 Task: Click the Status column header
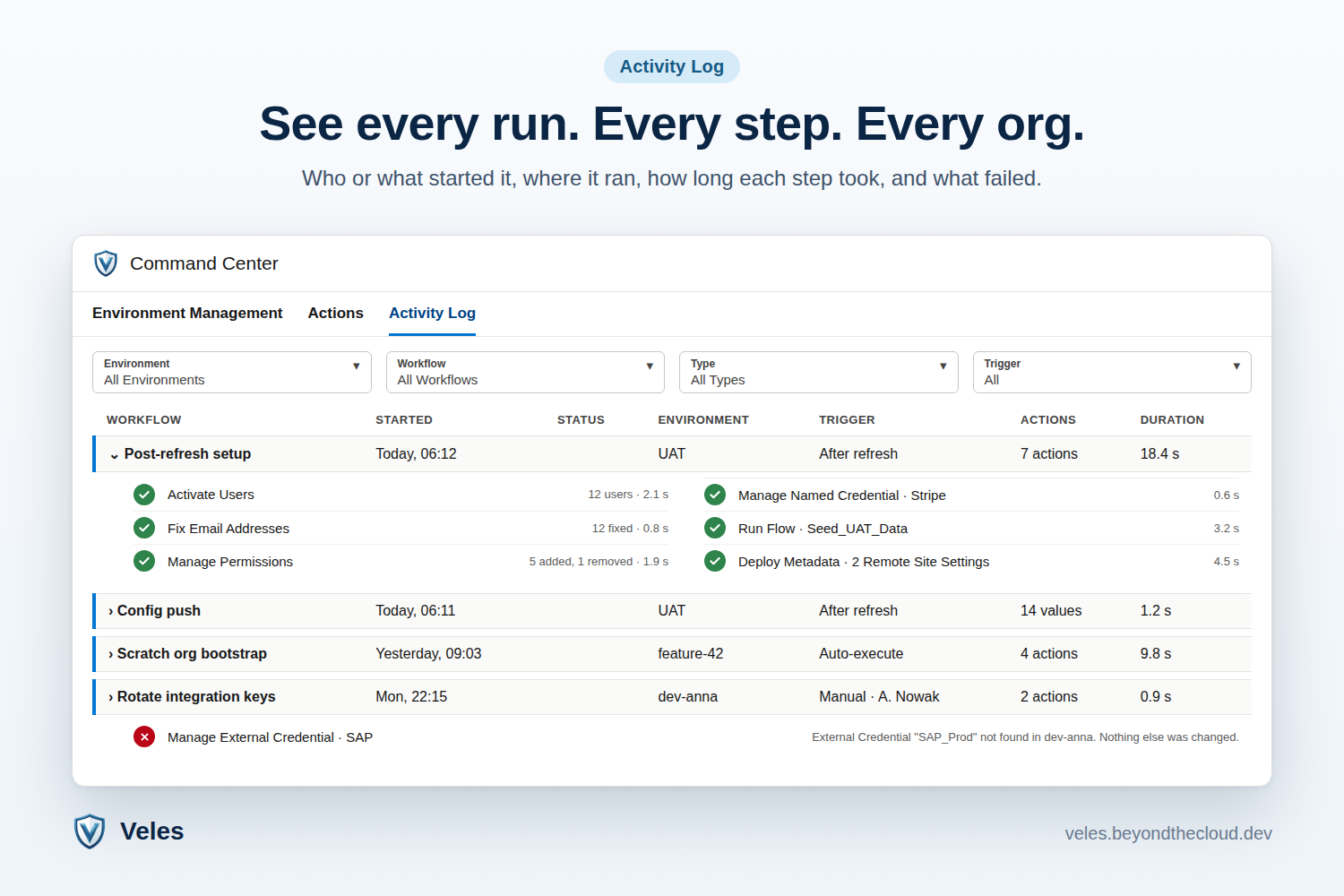pos(581,420)
